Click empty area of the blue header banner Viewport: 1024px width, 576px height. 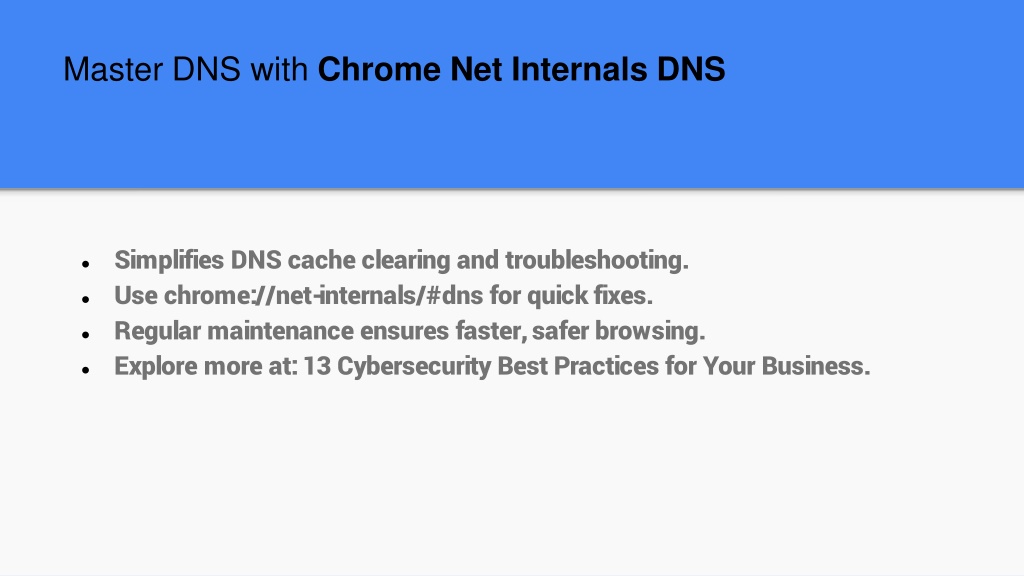849,131
